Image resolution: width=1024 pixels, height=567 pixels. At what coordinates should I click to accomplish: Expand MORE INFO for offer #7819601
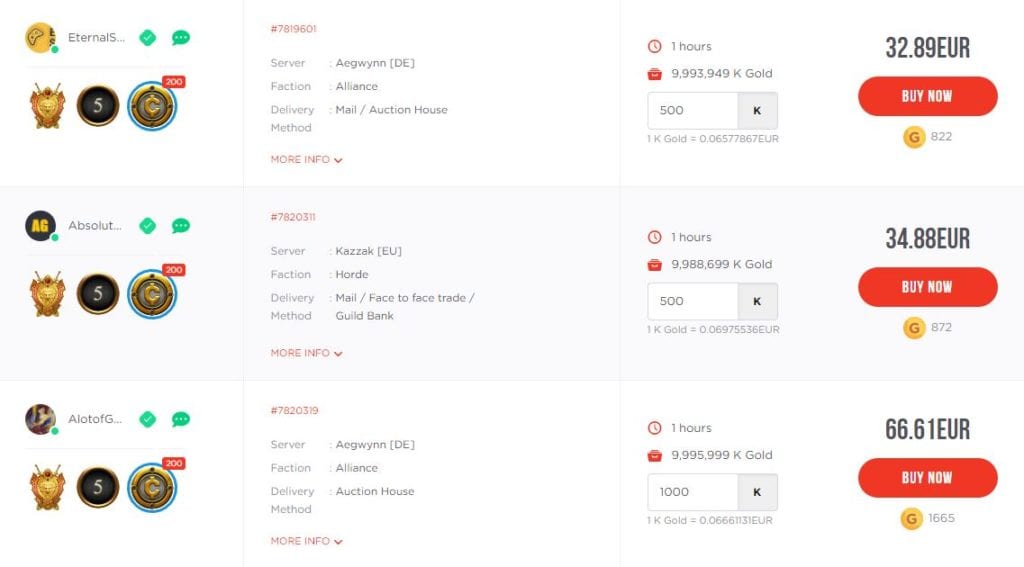306,159
